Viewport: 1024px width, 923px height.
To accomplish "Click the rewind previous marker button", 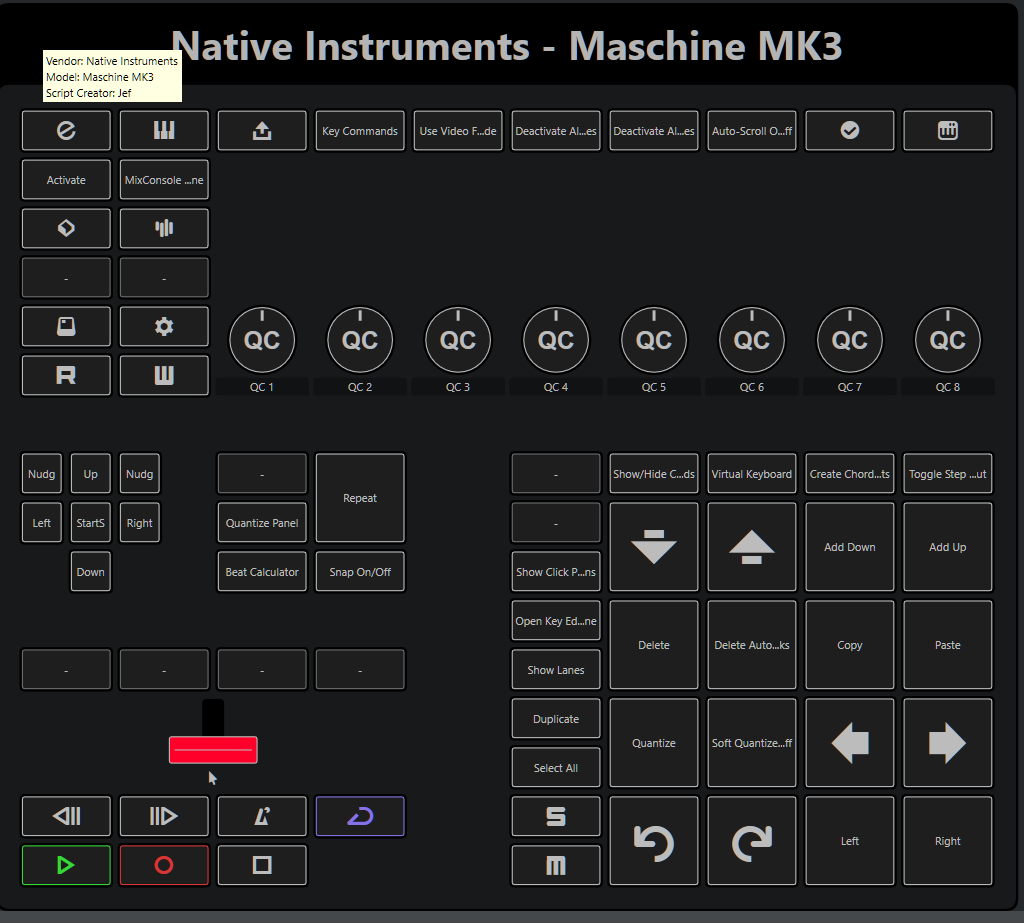I will coord(66,816).
